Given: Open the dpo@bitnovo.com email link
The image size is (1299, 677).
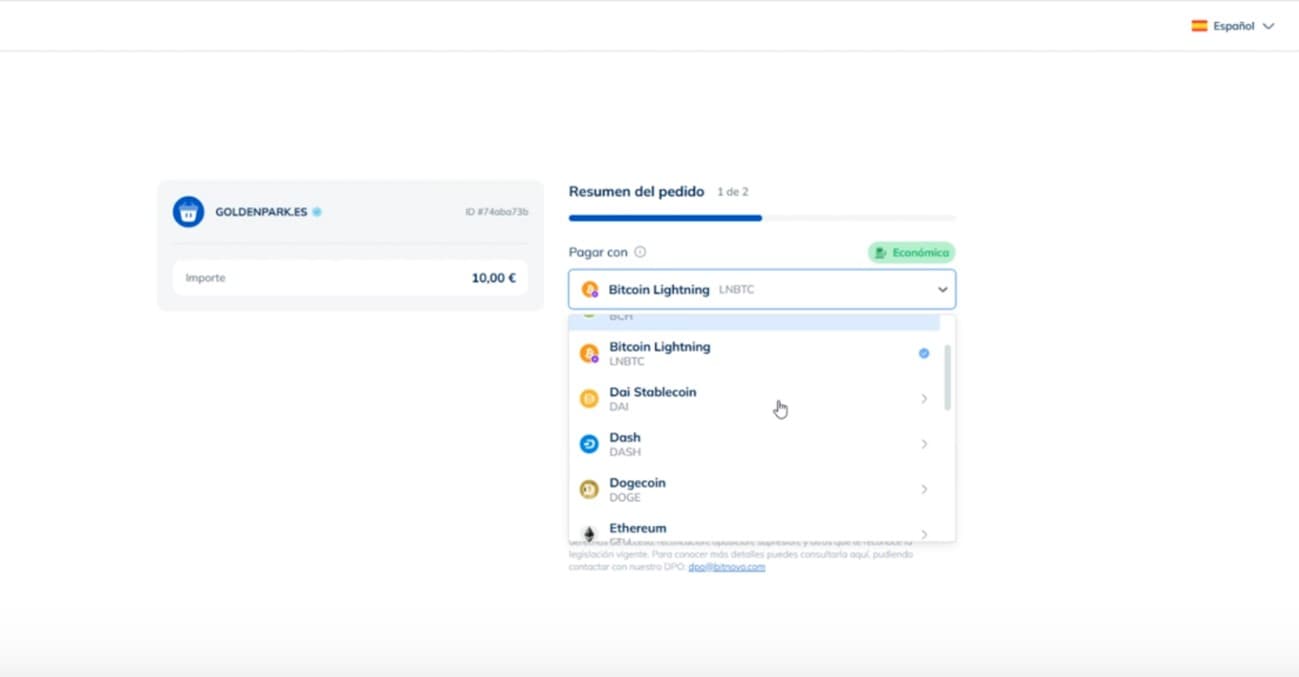Looking at the screenshot, I should coord(727,567).
